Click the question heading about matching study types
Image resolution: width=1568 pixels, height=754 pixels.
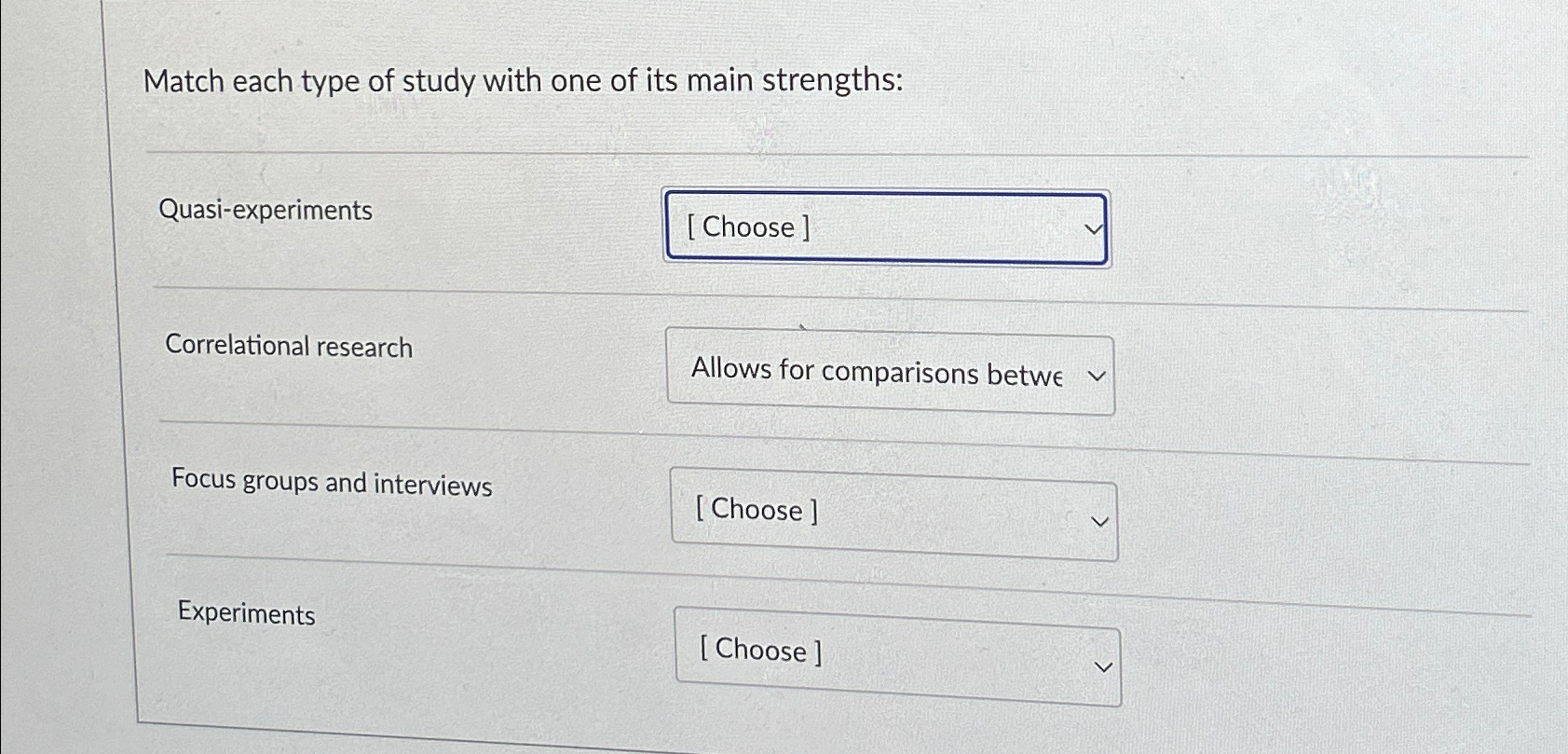(x=522, y=81)
